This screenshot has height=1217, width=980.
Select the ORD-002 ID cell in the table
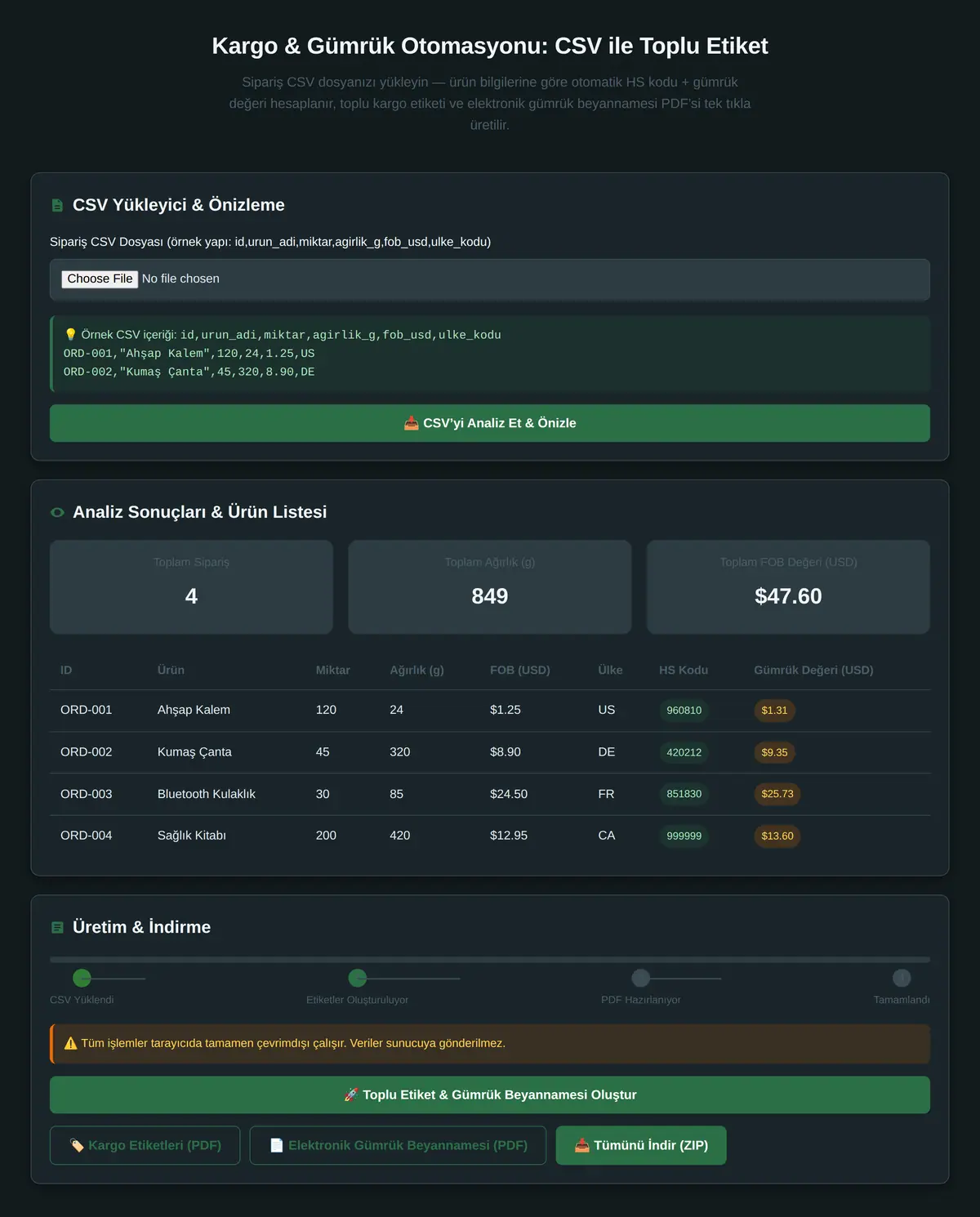pos(87,751)
